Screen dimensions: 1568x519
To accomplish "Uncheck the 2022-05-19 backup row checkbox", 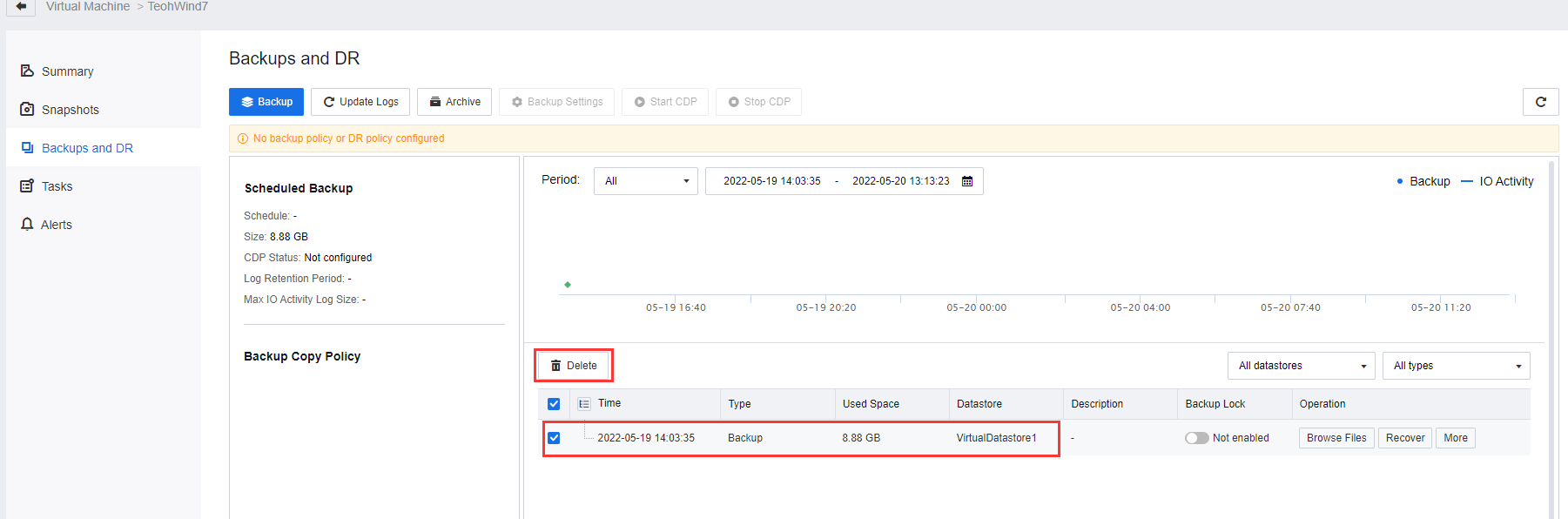I will click(554, 438).
